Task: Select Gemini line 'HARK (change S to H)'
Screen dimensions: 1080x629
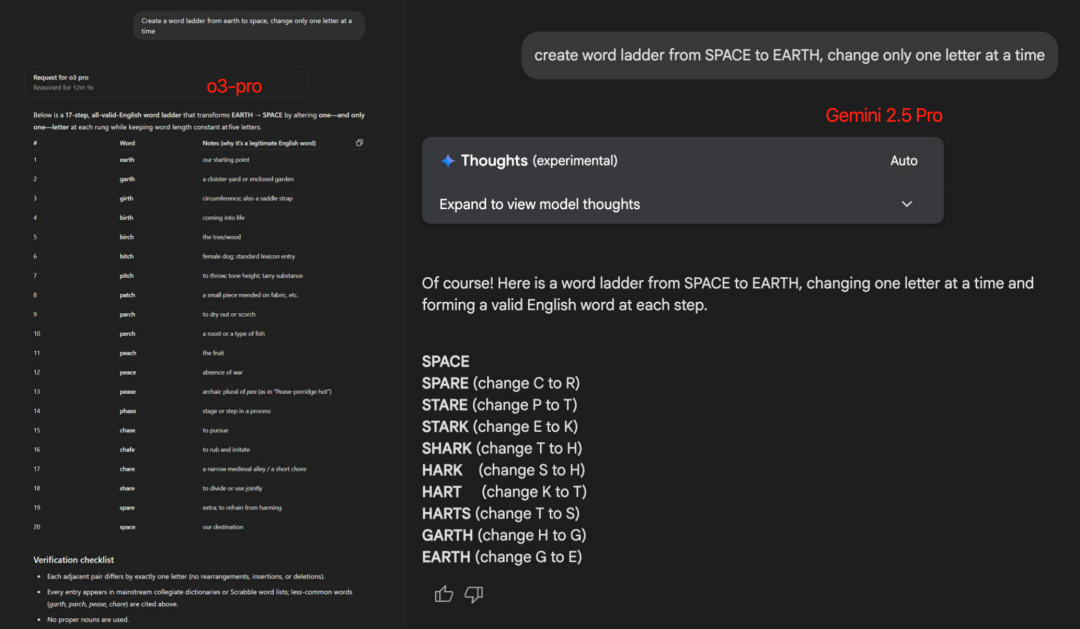Action: coord(503,470)
